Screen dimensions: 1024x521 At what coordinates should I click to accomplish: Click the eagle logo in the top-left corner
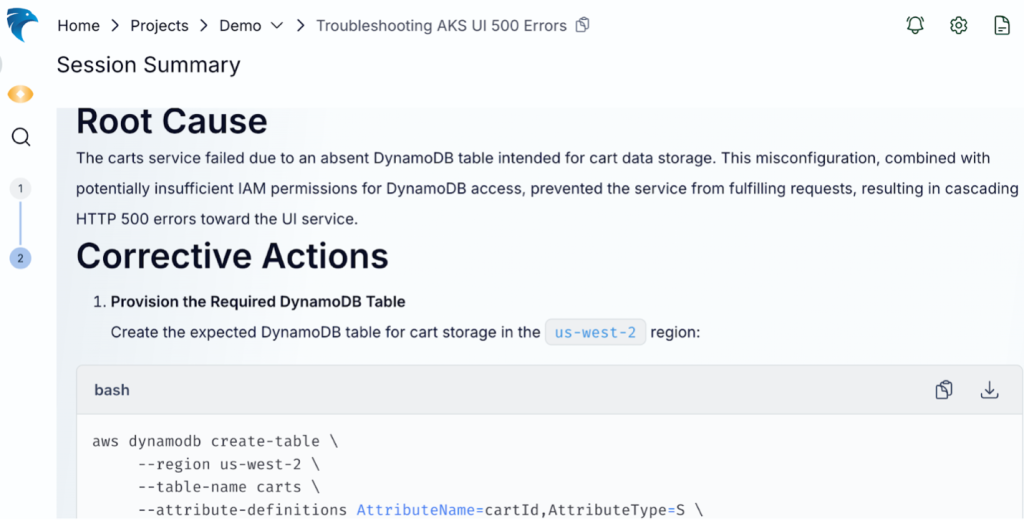(21, 24)
